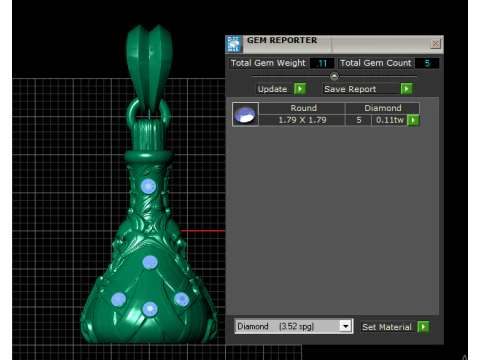Select the gem on the bottle neck
Screen dimensions: 480x360
[x=148, y=186]
